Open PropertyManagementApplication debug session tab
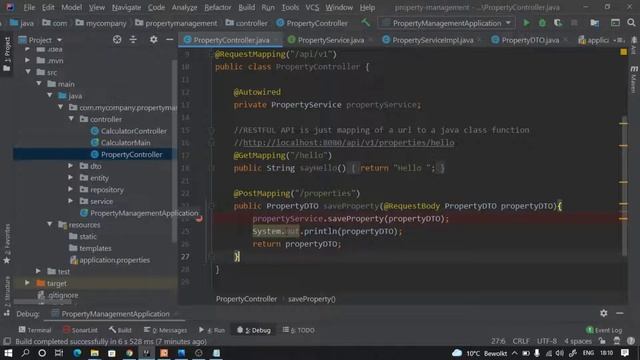 pos(115,314)
